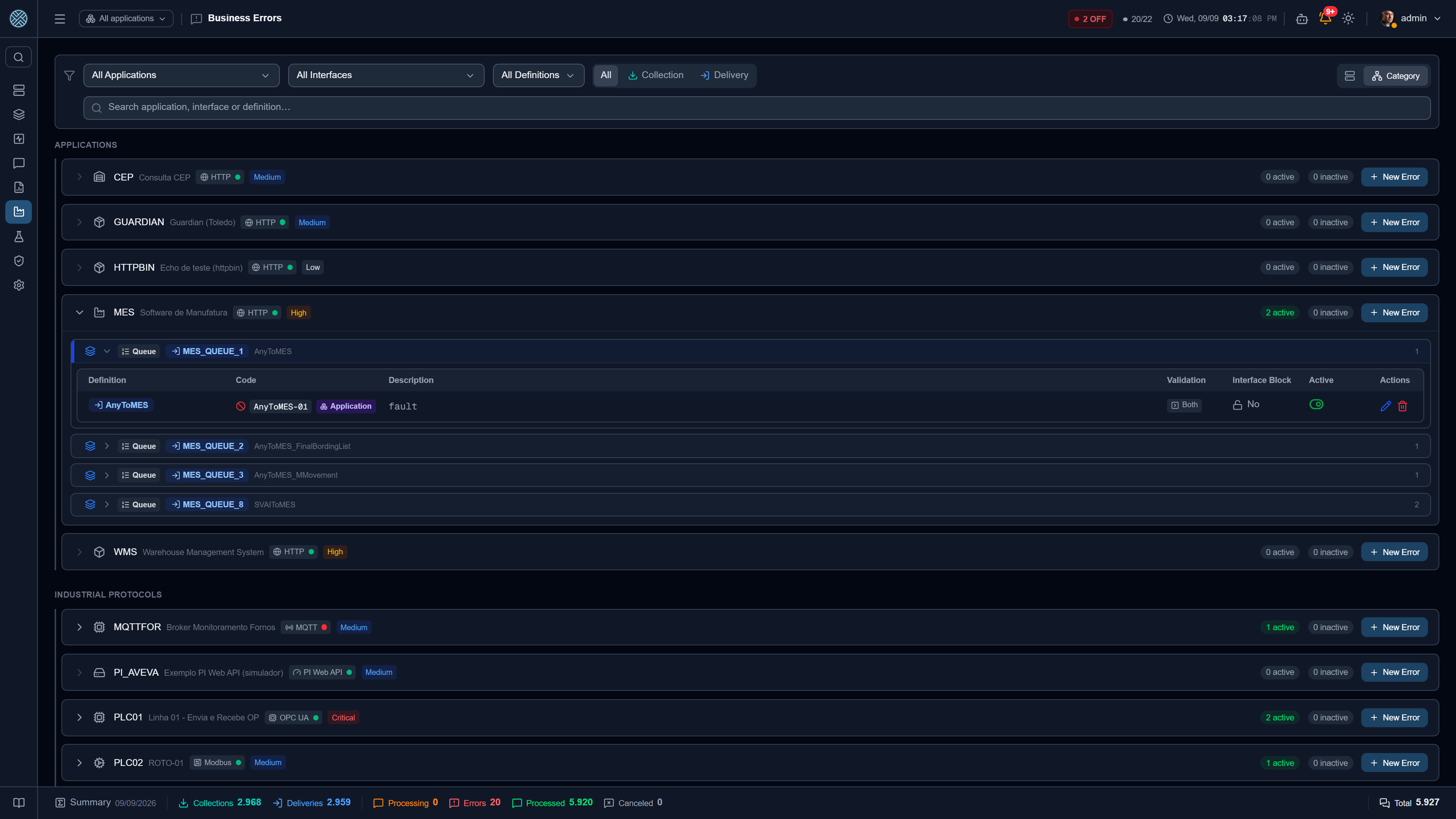Delete the AnyToMES-01 error with the trash icon

(x=1403, y=406)
